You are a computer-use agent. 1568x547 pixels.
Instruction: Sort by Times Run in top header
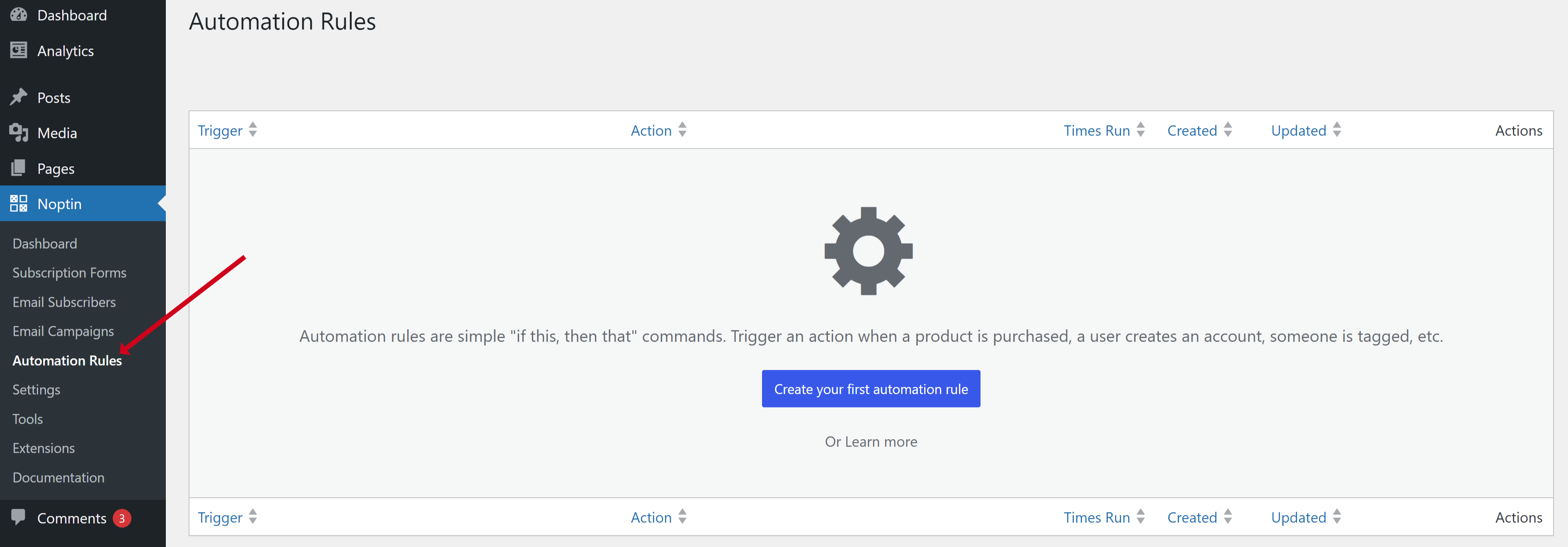[x=1096, y=130]
